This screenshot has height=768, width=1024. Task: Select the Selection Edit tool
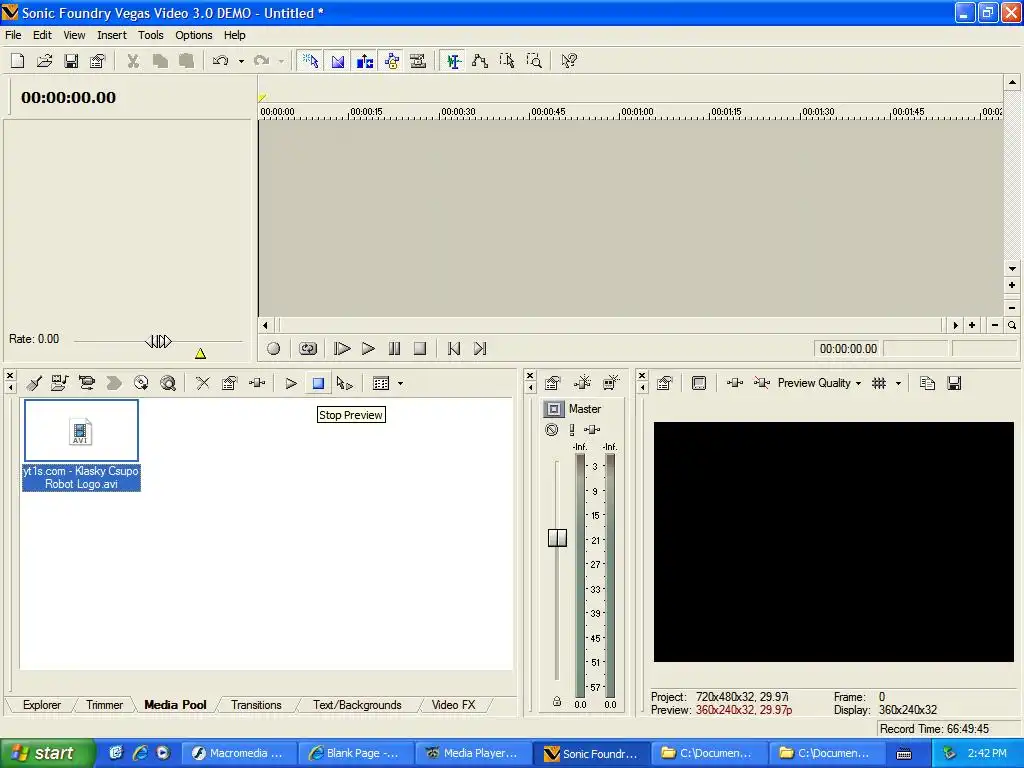point(507,61)
